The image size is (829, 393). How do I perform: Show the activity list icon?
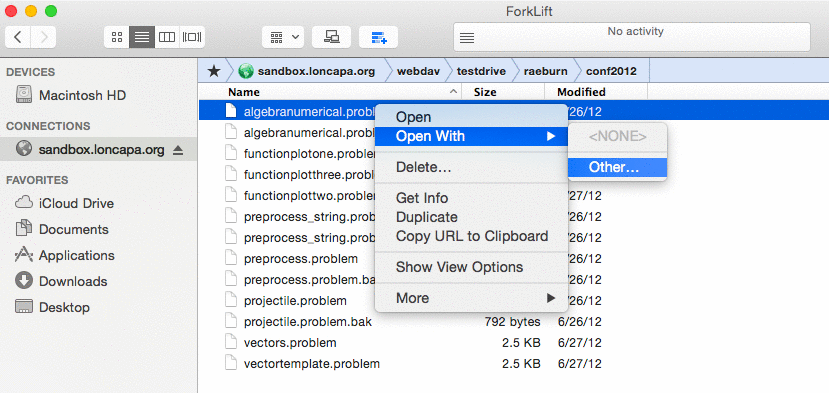(467, 38)
